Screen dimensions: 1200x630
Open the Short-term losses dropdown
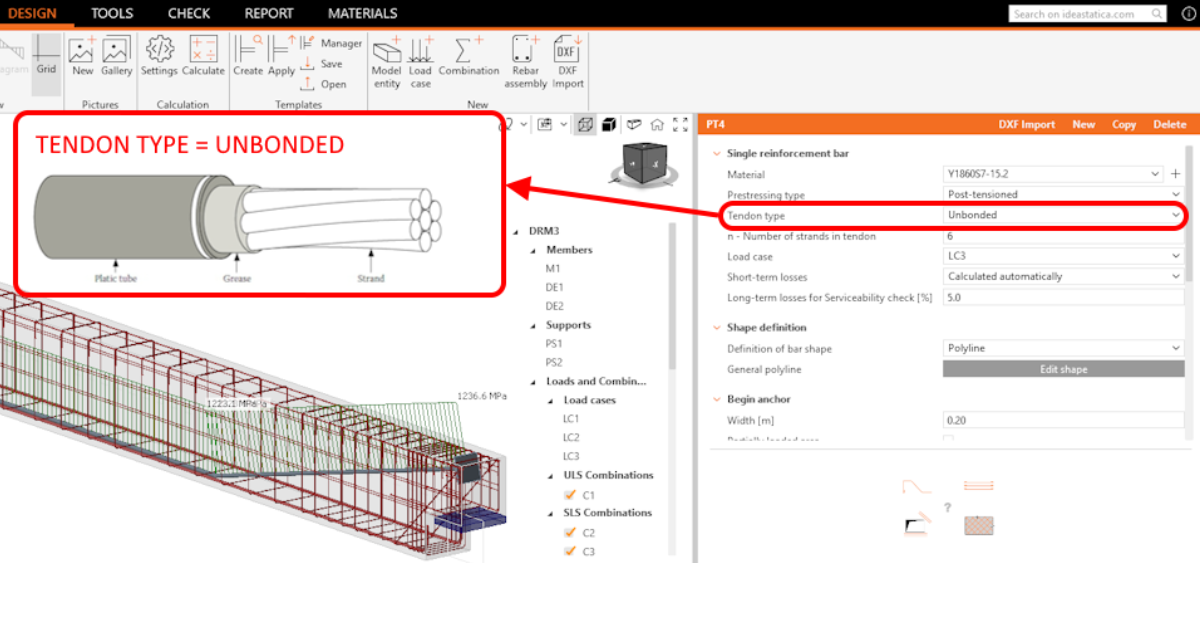tap(1063, 276)
